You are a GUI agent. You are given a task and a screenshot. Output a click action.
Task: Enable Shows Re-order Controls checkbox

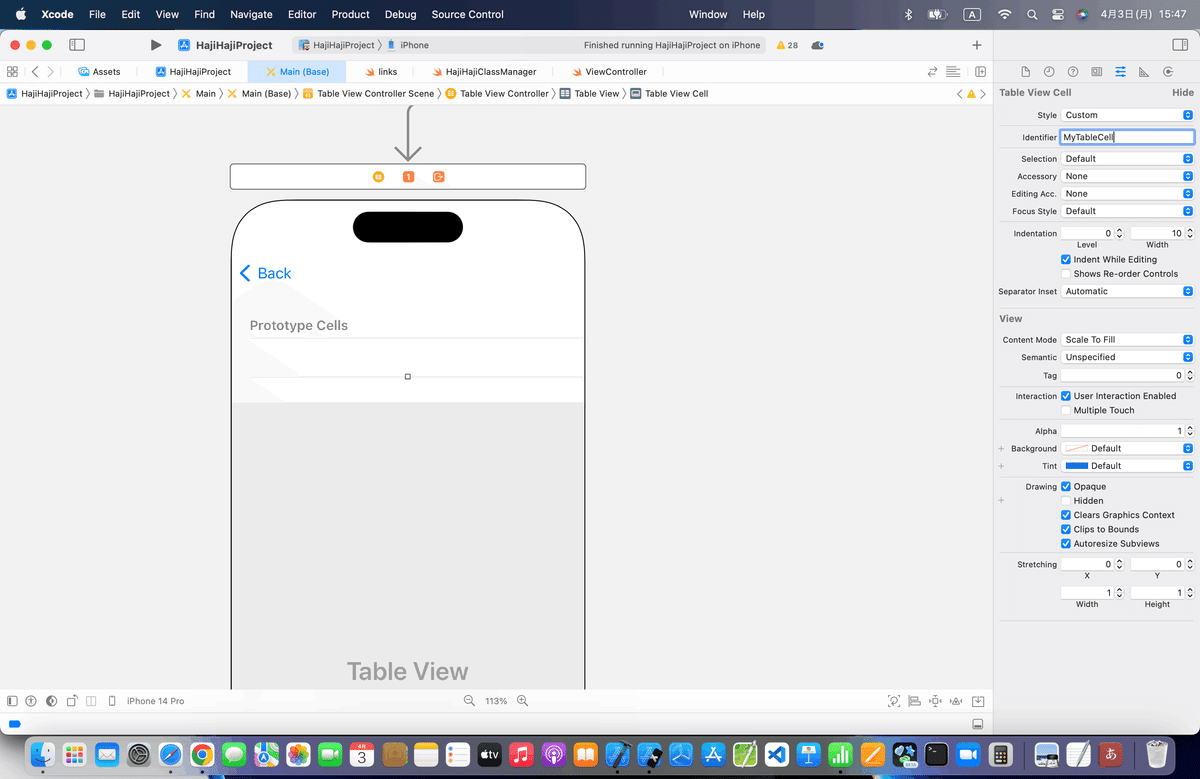click(x=1066, y=273)
